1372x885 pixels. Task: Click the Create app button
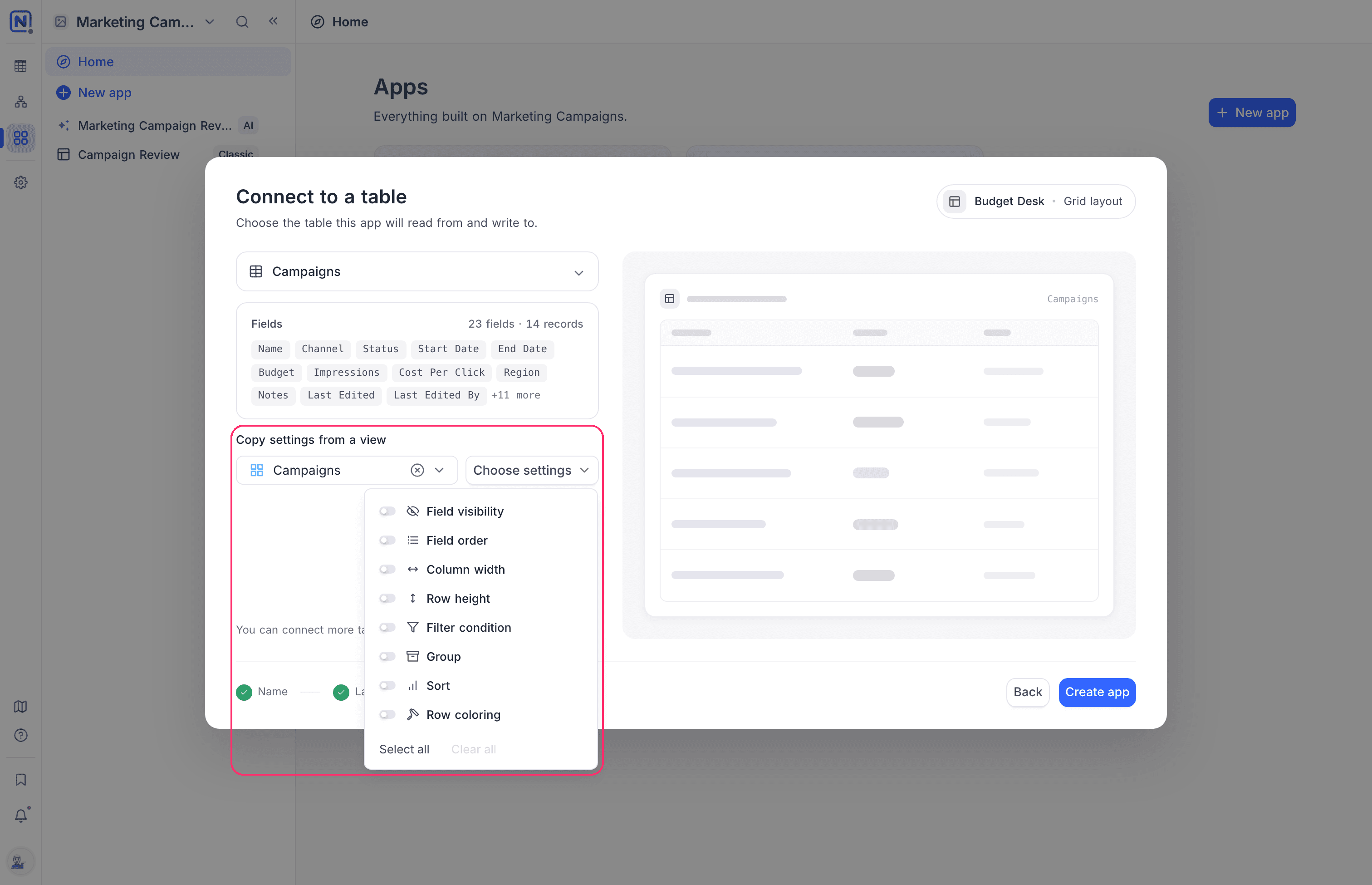(1097, 692)
